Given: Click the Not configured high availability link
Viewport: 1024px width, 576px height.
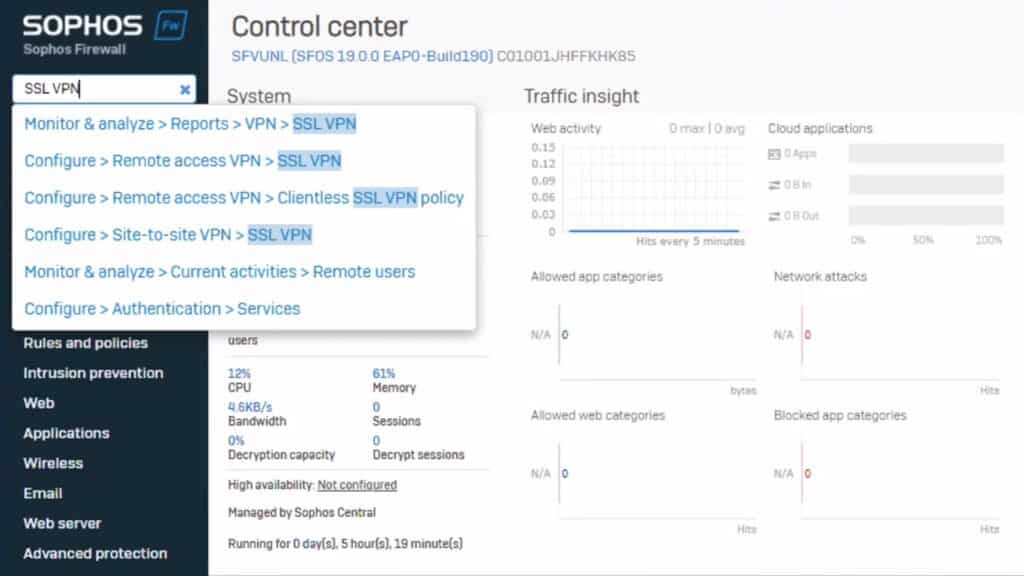Looking at the screenshot, I should click(357, 485).
